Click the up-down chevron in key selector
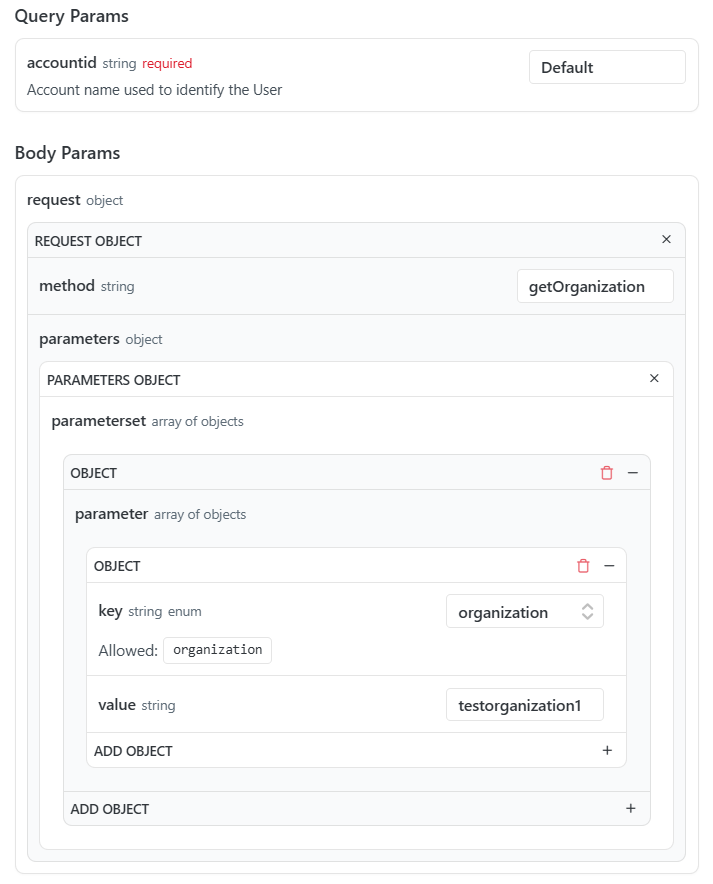The height and width of the screenshot is (884, 713). tap(587, 612)
